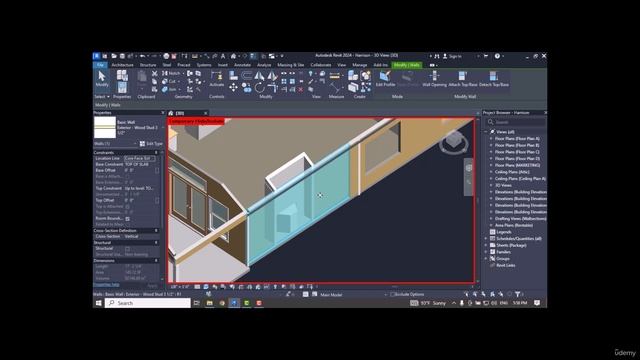Select the Copy tool icon
The image size is (640, 360).
point(246,87)
